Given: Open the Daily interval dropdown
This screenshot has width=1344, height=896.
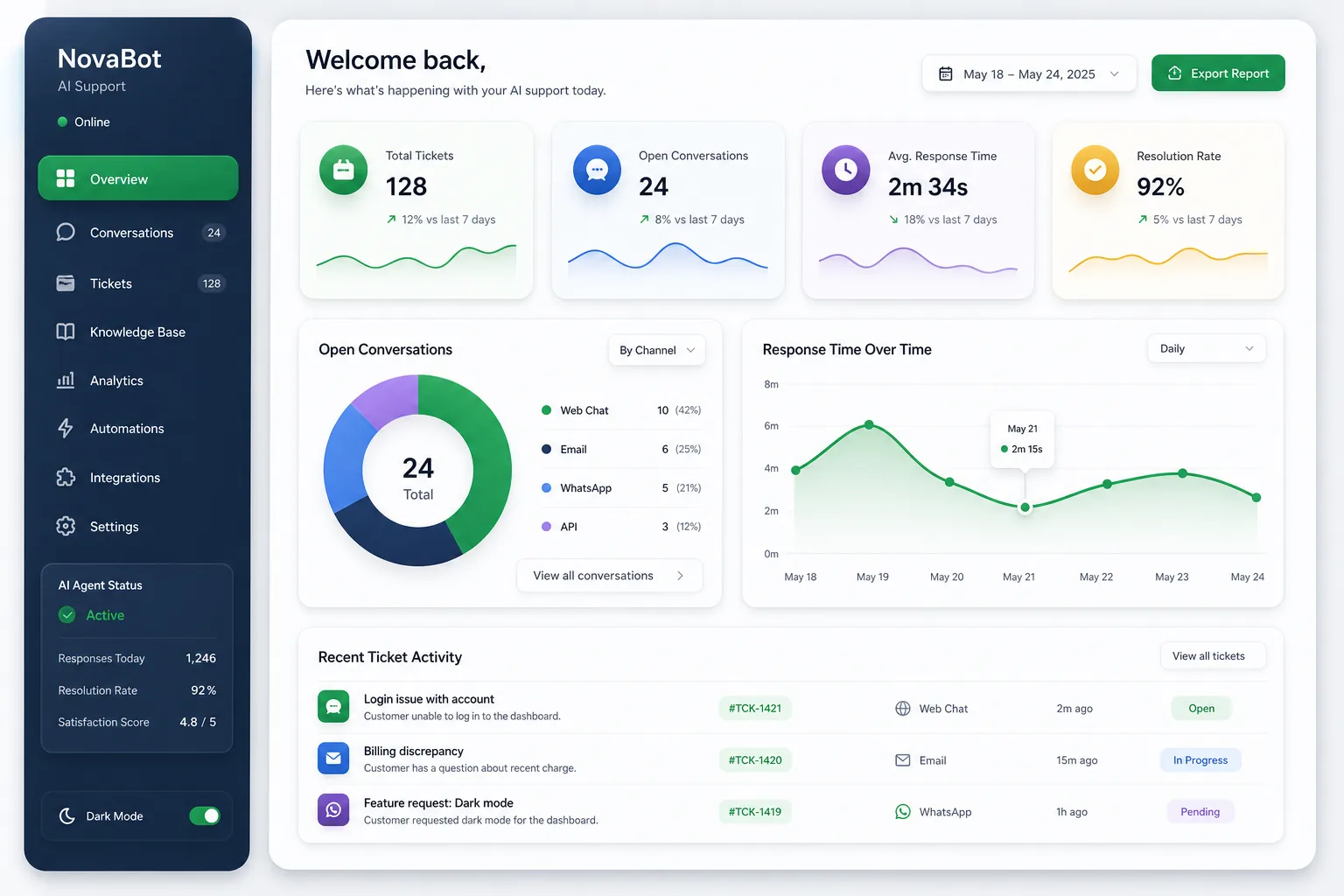Looking at the screenshot, I should click(1207, 348).
